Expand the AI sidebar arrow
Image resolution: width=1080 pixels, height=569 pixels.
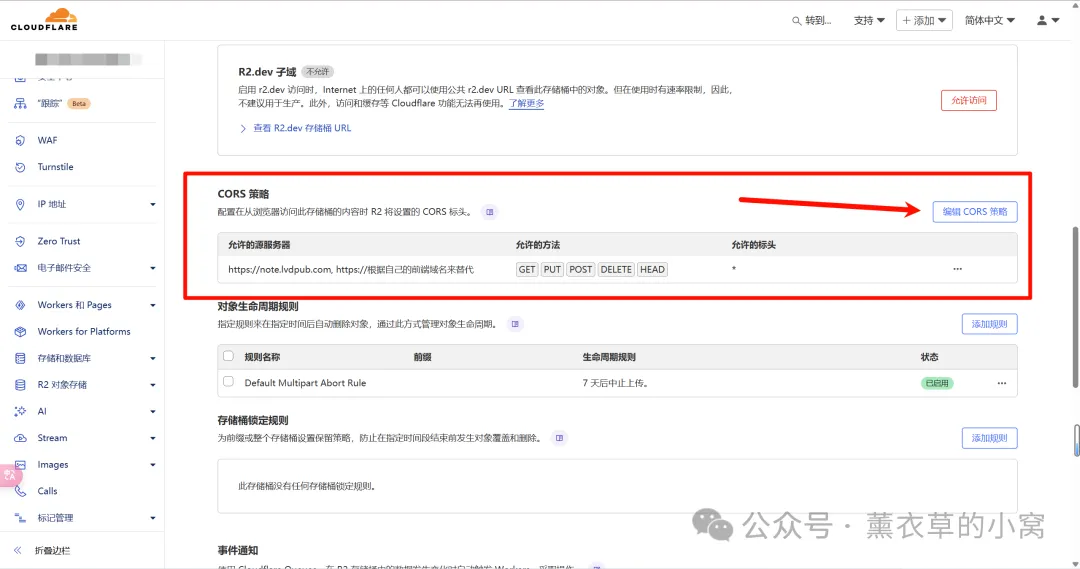coord(153,411)
